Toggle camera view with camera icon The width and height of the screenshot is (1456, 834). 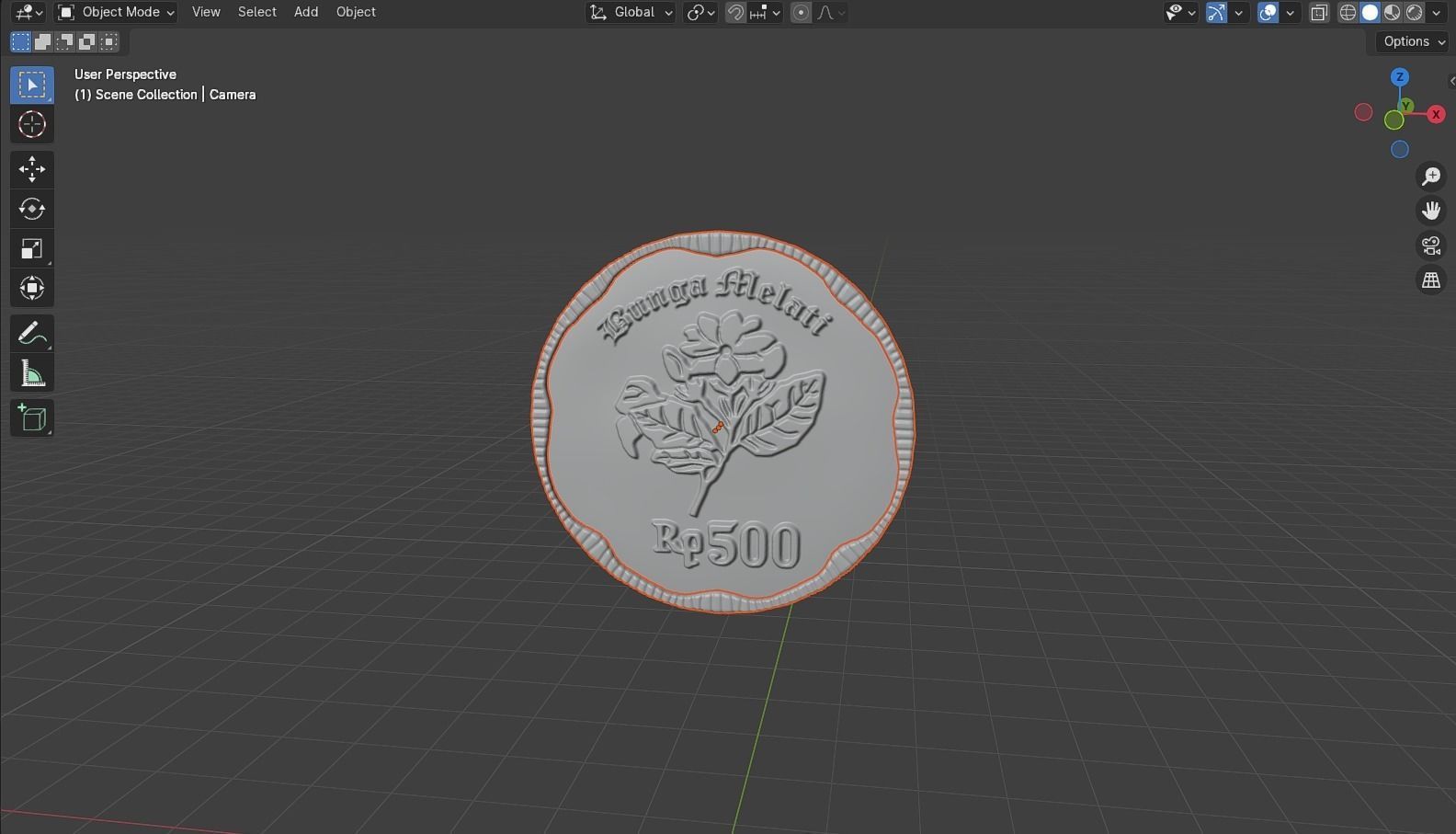[x=1431, y=246]
